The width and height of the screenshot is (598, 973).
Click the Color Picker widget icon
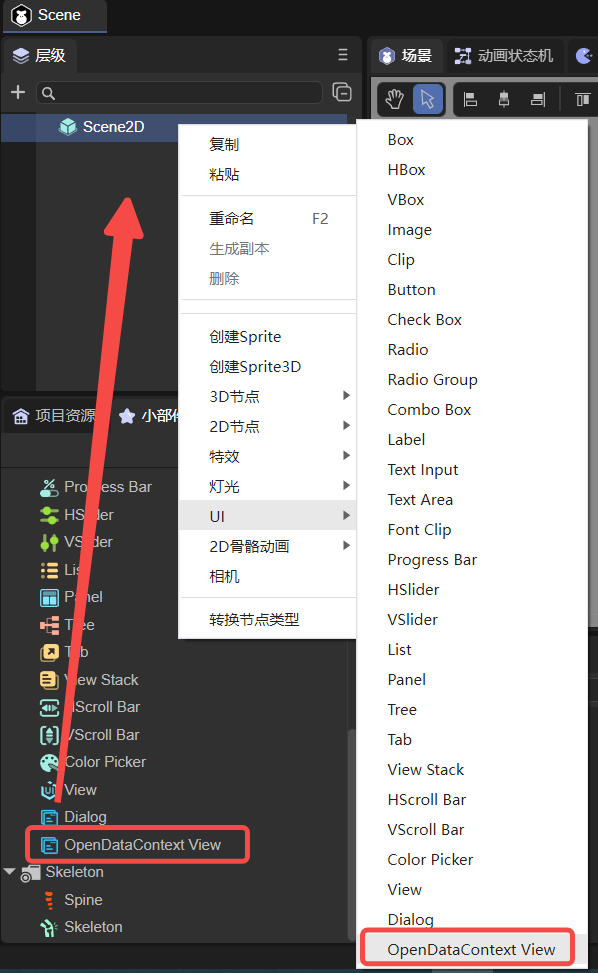49,763
